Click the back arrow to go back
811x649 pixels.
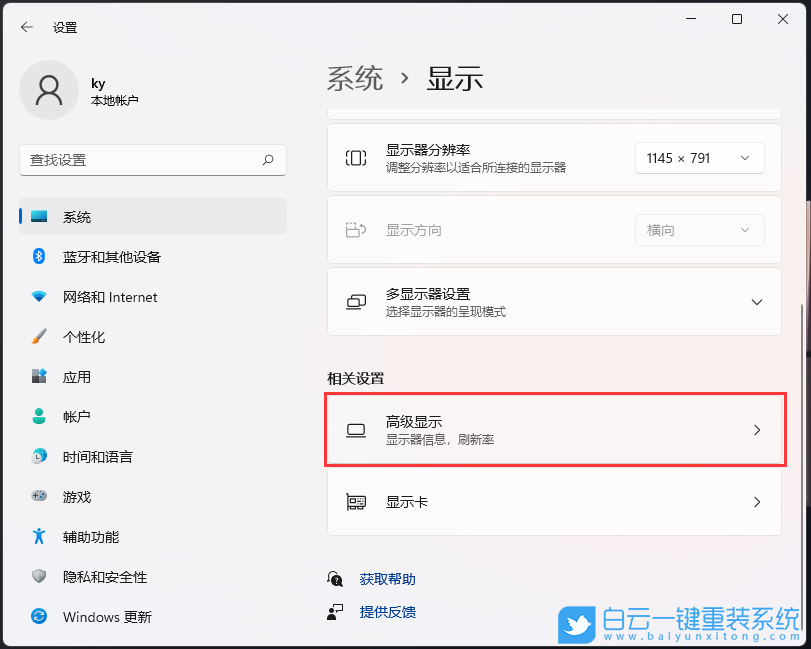[27, 27]
